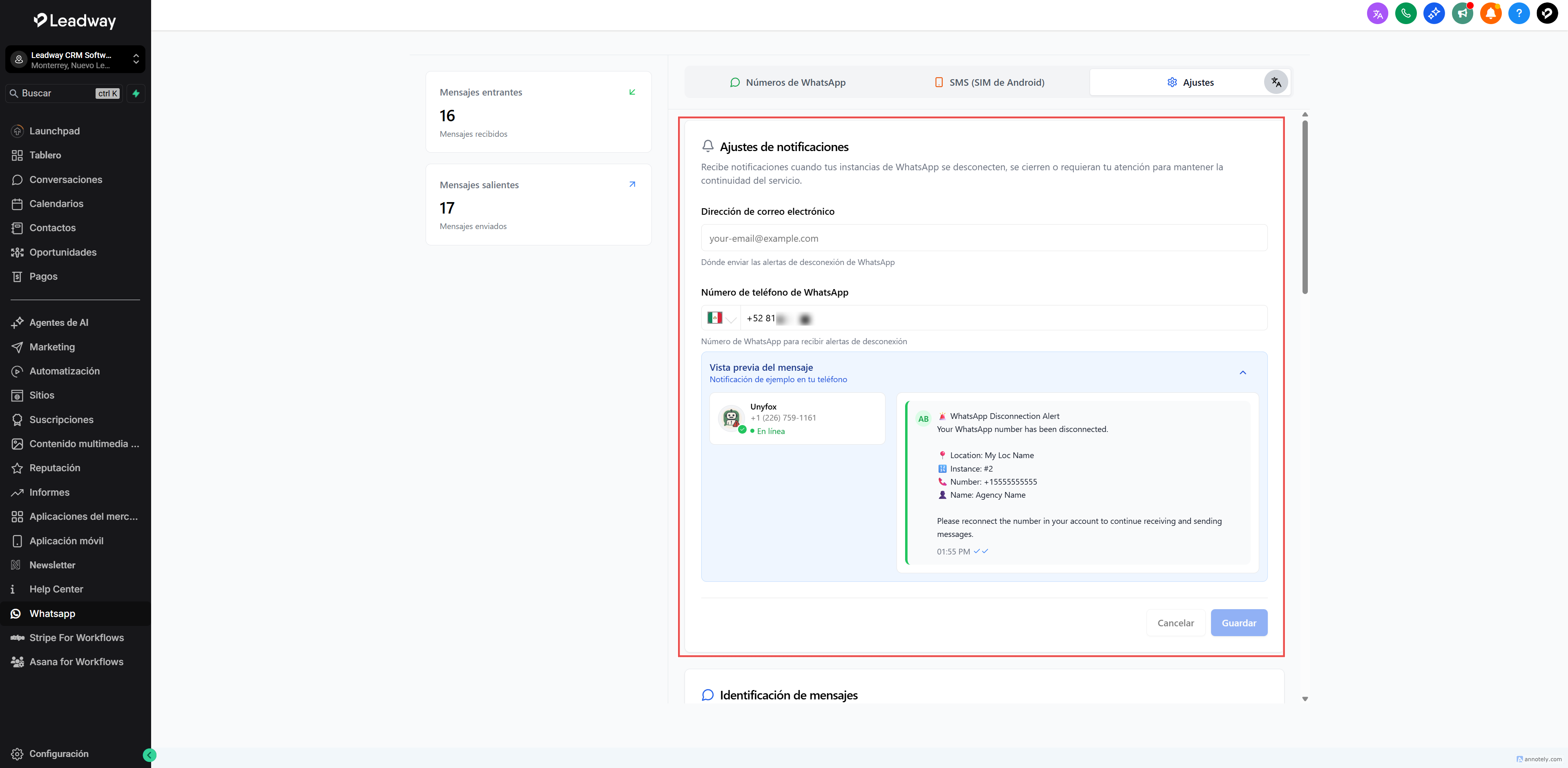
Task: Collapse the Vista previa del mensaje section
Action: point(1242,372)
